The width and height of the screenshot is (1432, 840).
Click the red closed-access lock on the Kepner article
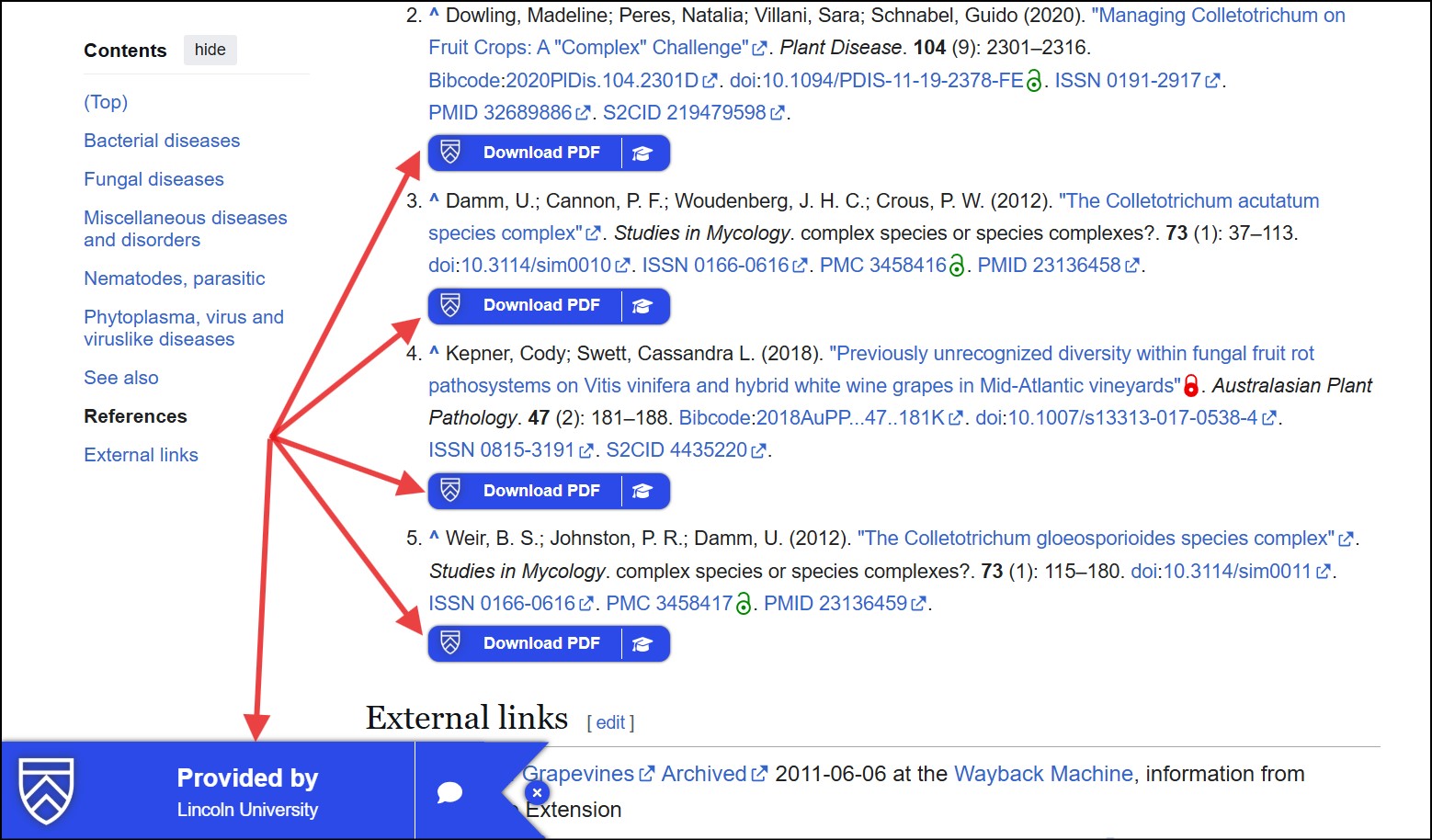click(x=1192, y=386)
